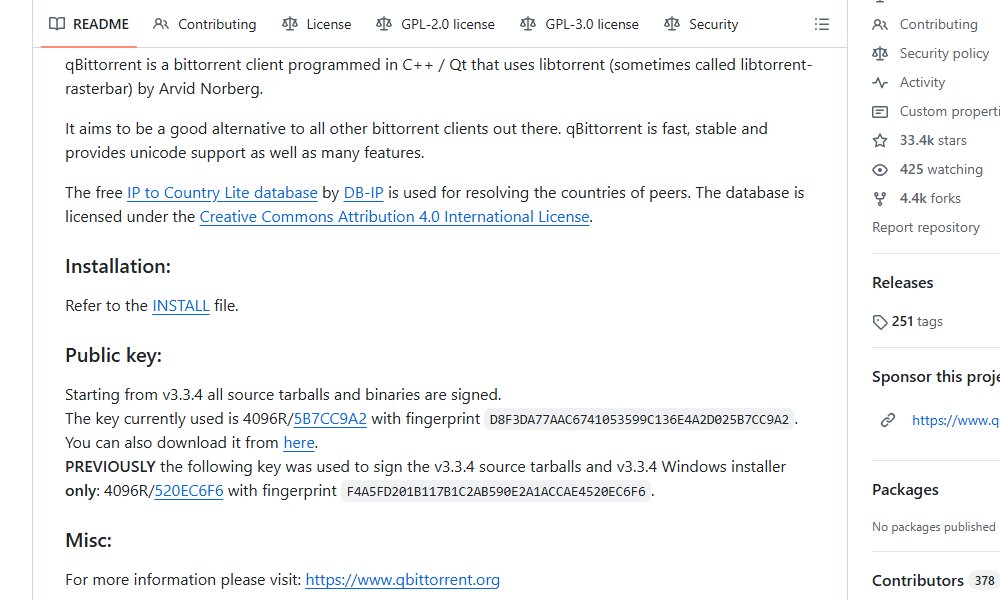This screenshot has width=1000, height=600.
Task: Open the IP to Country Lite database link
Action: [x=222, y=193]
